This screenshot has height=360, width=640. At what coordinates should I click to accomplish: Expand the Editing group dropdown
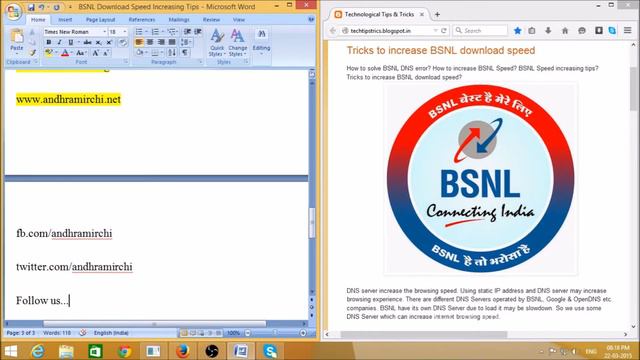(x=261, y=41)
